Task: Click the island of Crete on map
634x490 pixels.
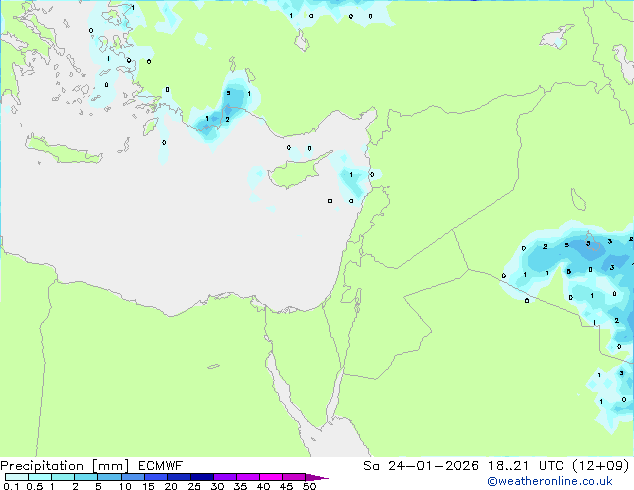Action: [x=63, y=150]
